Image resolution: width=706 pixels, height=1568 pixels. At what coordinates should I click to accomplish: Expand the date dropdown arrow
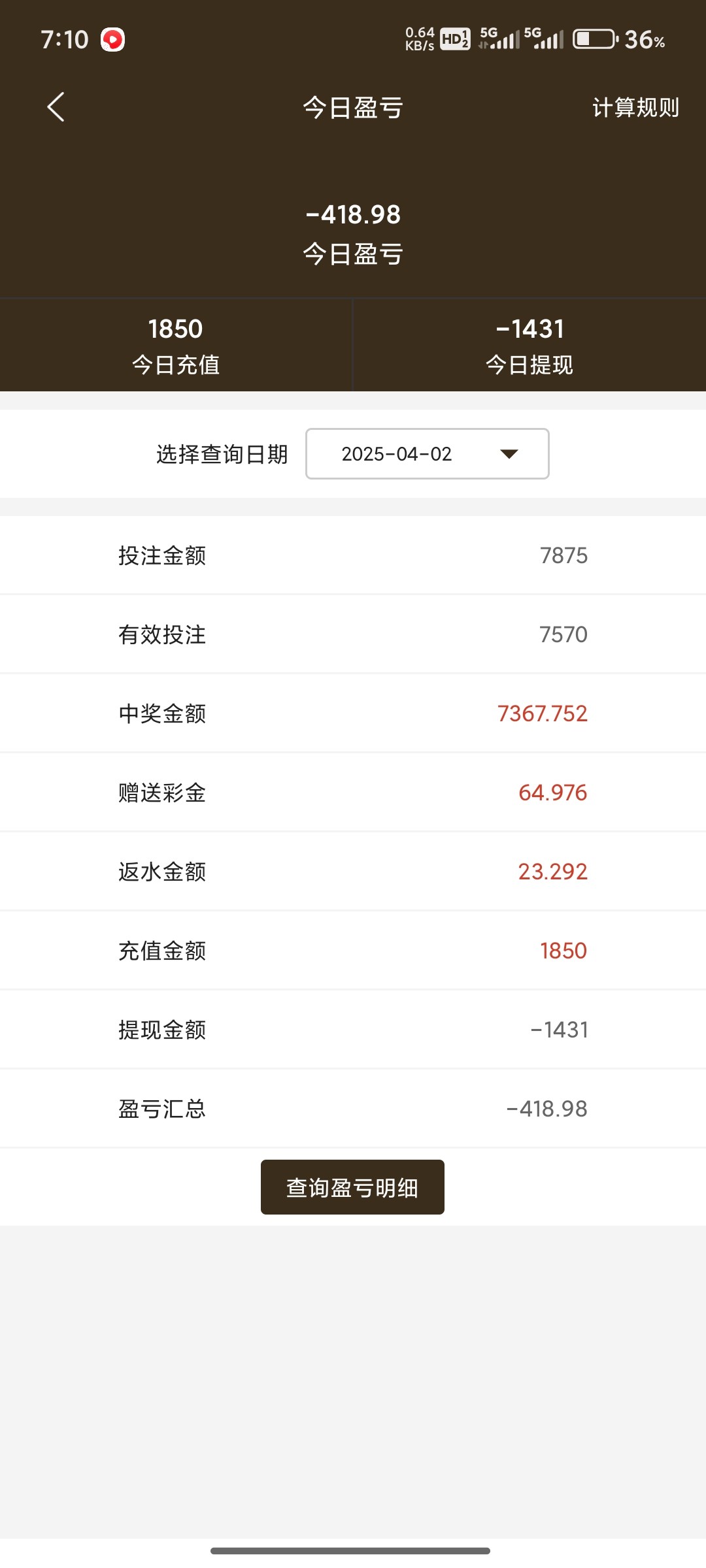[509, 454]
